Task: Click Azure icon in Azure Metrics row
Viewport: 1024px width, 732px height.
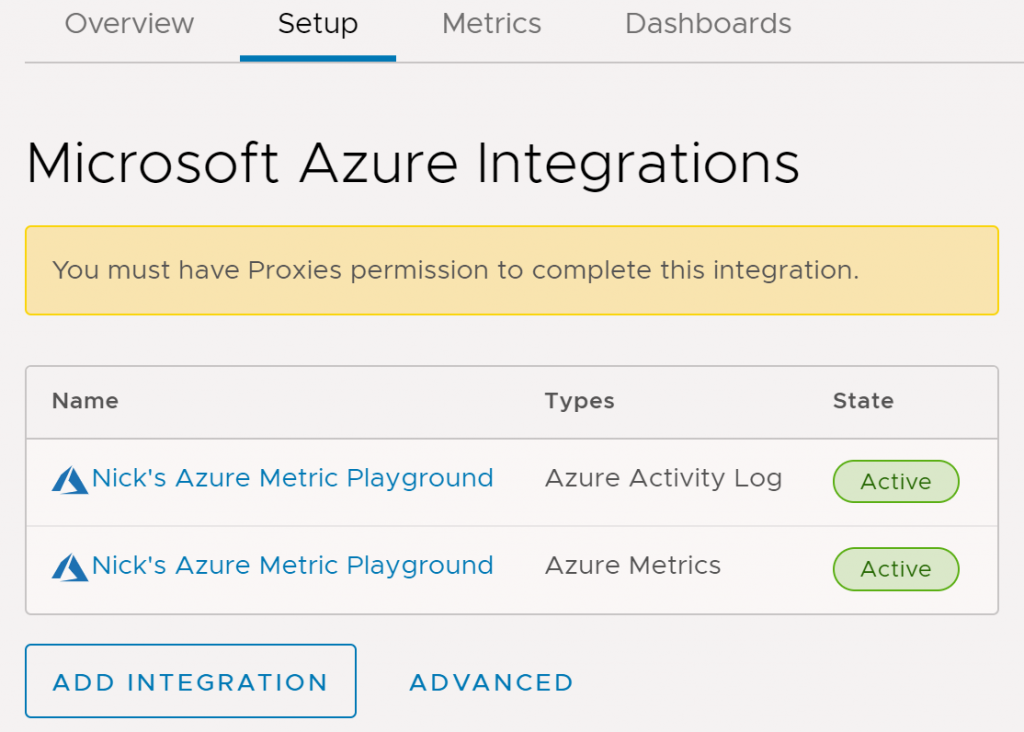Action: (x=70, y=567)
